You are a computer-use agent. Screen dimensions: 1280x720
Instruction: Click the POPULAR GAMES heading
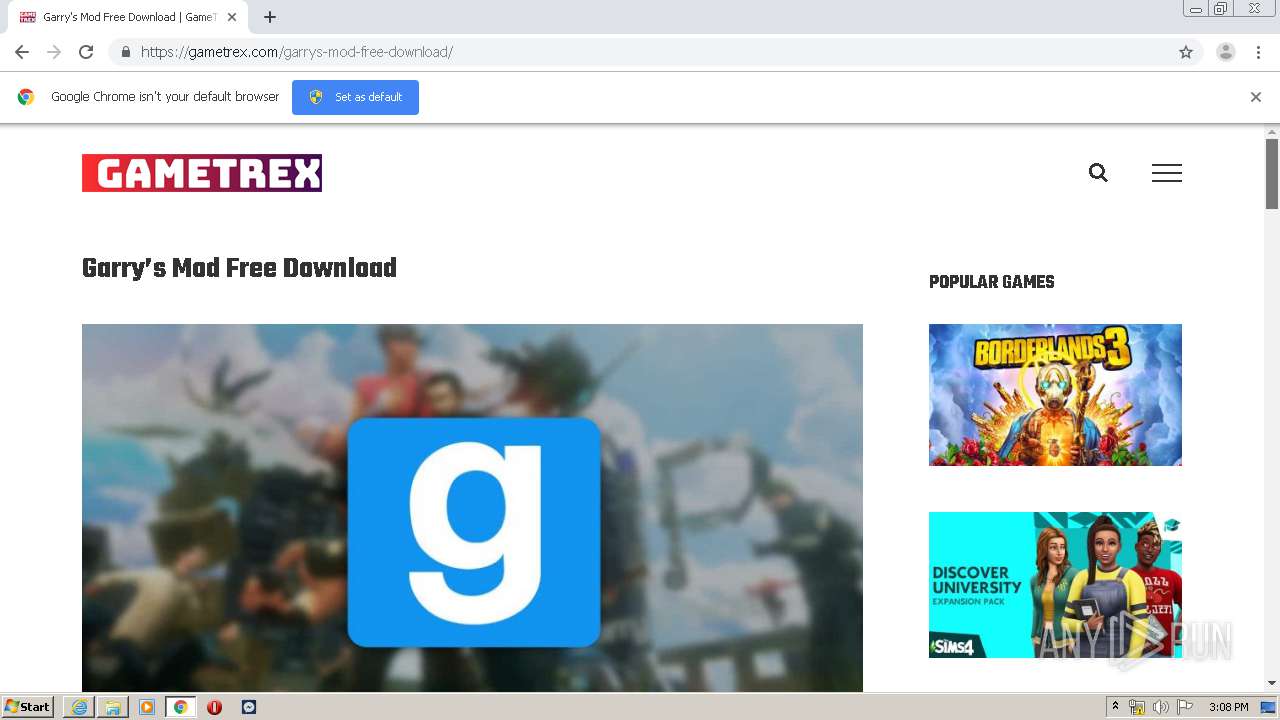click(x=992, y=282)
